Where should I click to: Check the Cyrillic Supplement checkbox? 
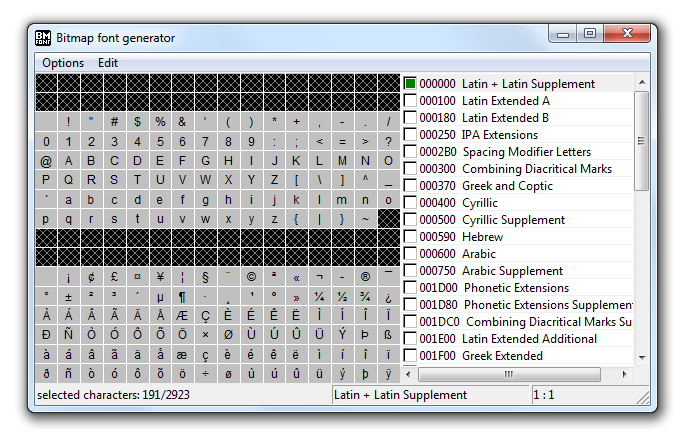click(x=410, y=219)
